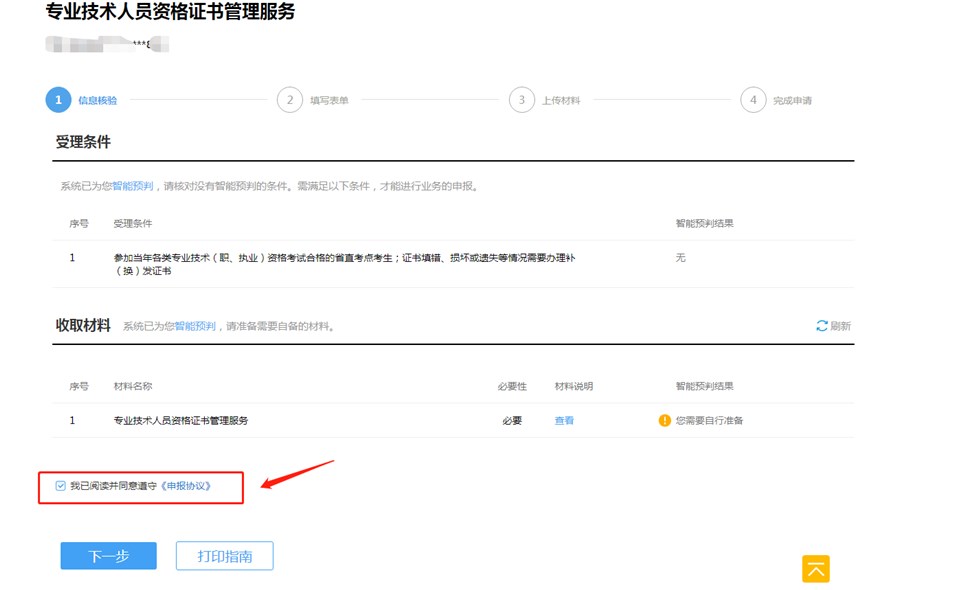Click step circle 2 填写表单

tap(291, 99)
